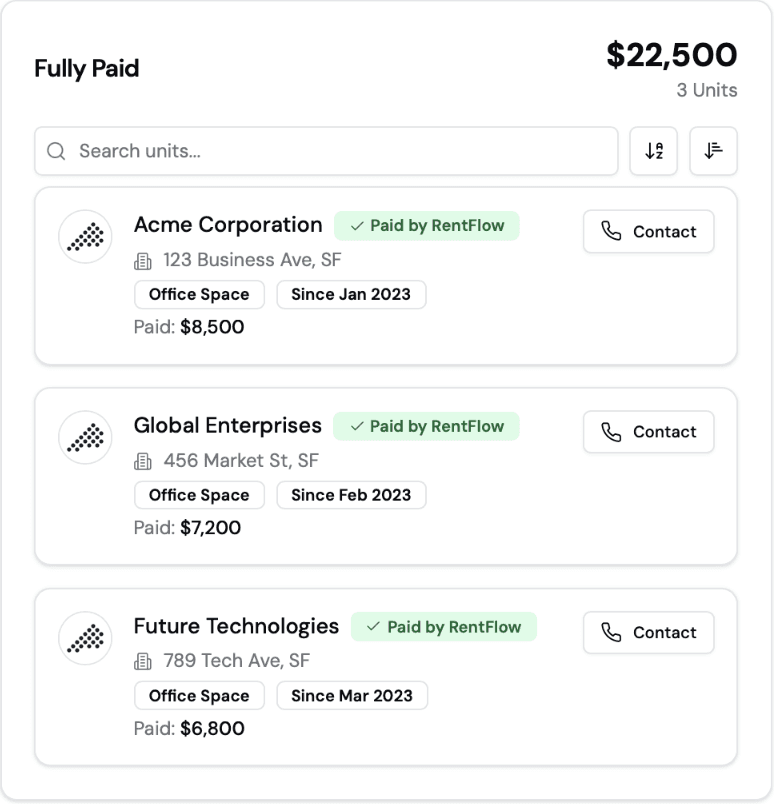The width and height of the screenshot is (774, 804).
Task: Click the alphabetical A-Z sort icon
Action: [x=653, y=151]
